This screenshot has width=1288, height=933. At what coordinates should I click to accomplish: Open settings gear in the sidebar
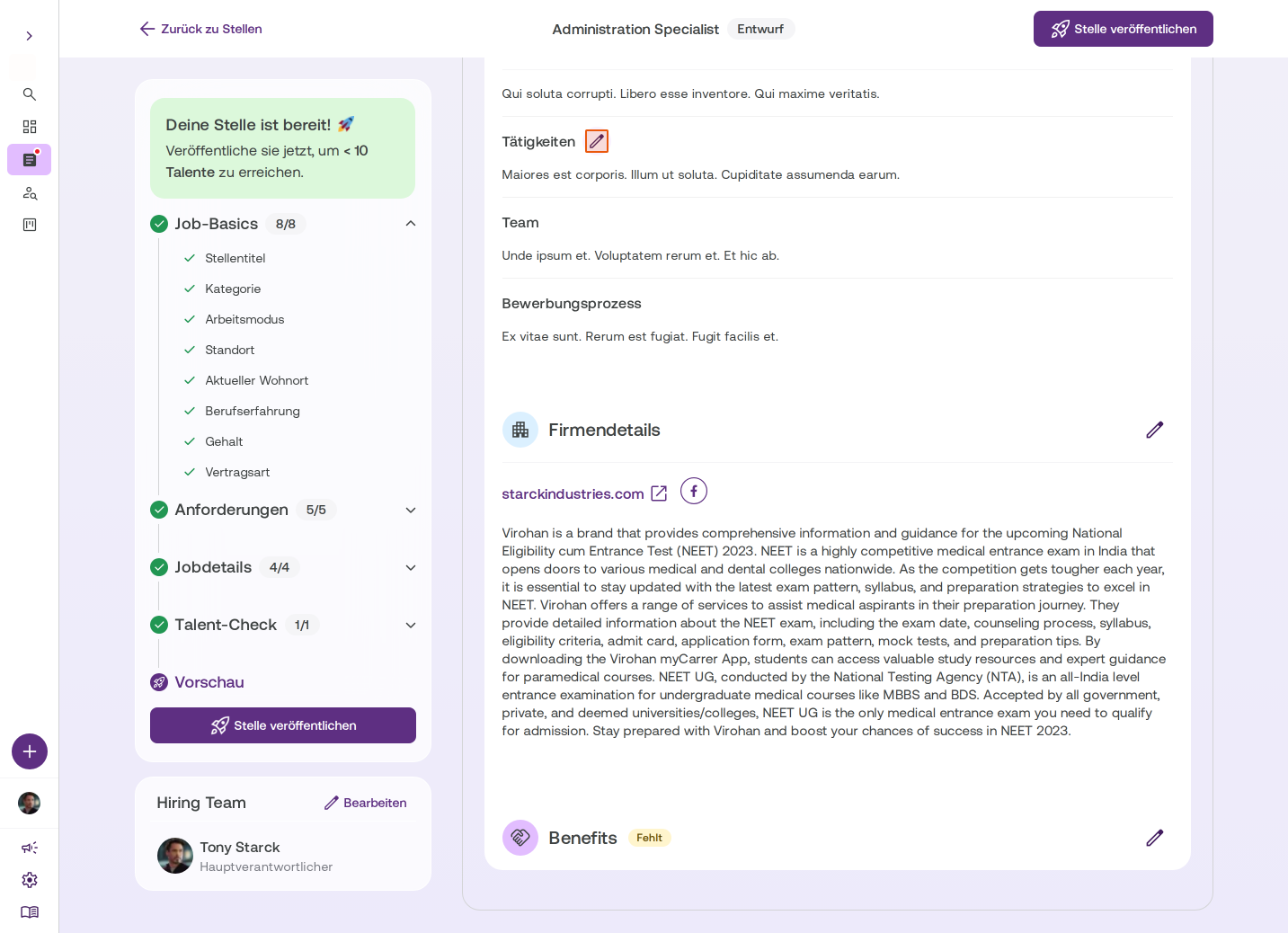30,880
